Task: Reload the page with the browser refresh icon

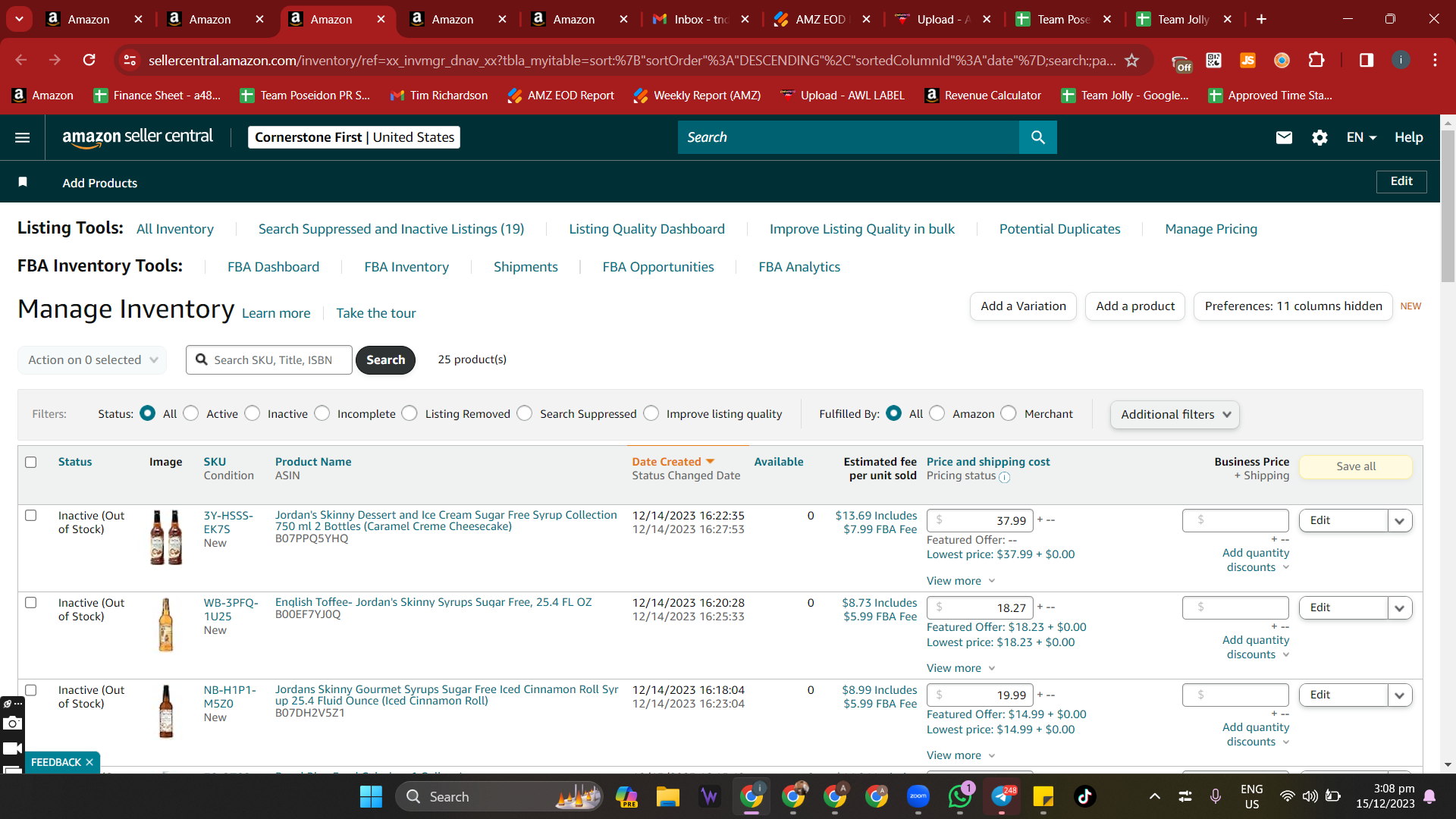Action: pos(89,60)
